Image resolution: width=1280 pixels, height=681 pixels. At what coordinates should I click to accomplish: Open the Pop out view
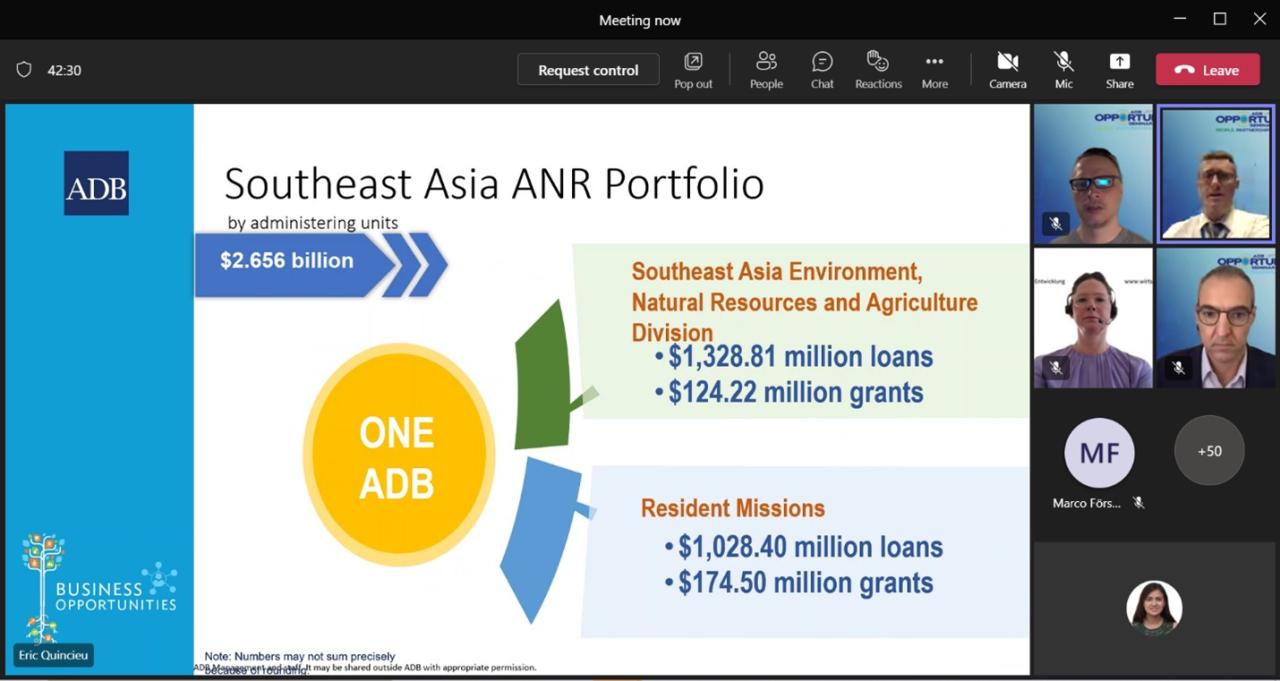(693, 70)
